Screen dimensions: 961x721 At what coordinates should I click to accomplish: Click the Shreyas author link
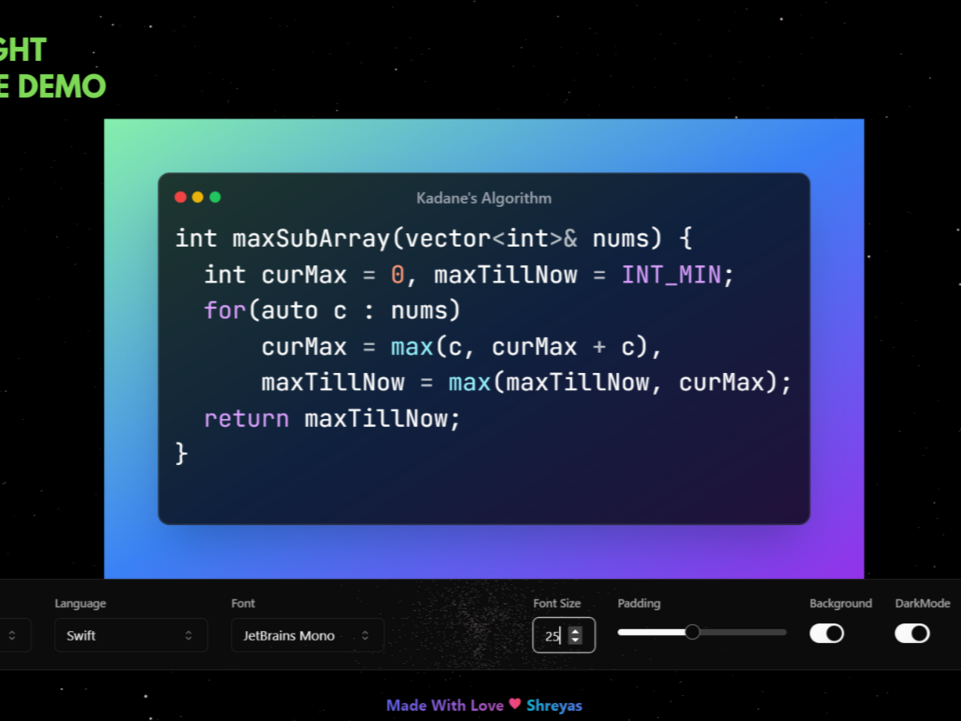point(554,705)
